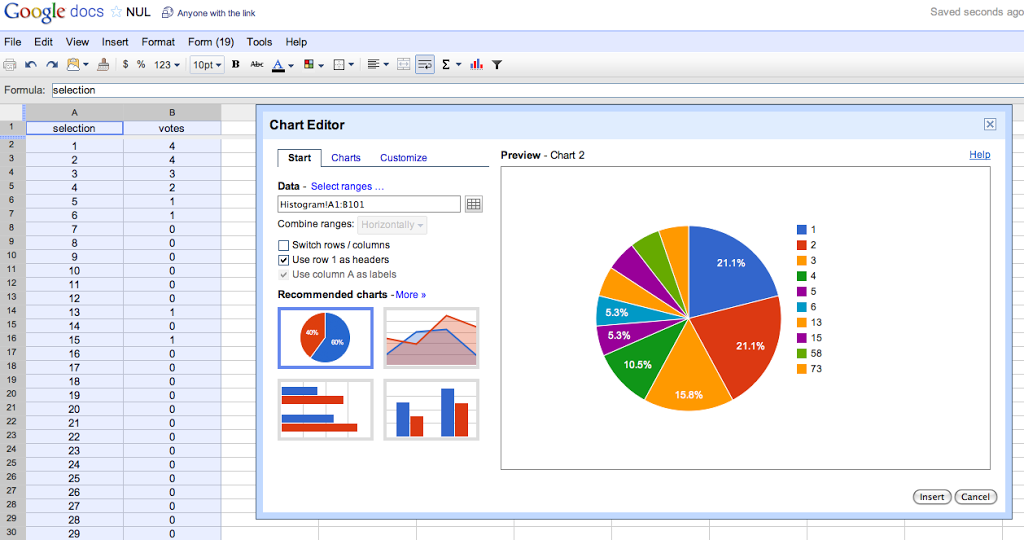Switch to the Charts tab

click(x=345, y=158)
